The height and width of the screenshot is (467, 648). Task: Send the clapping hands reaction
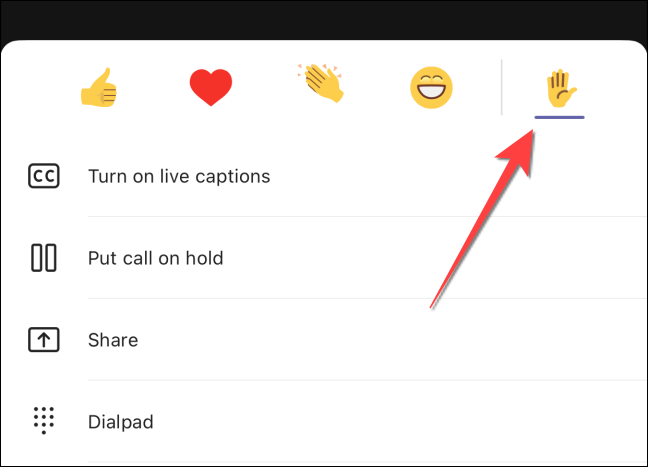[x=322, y=83]
